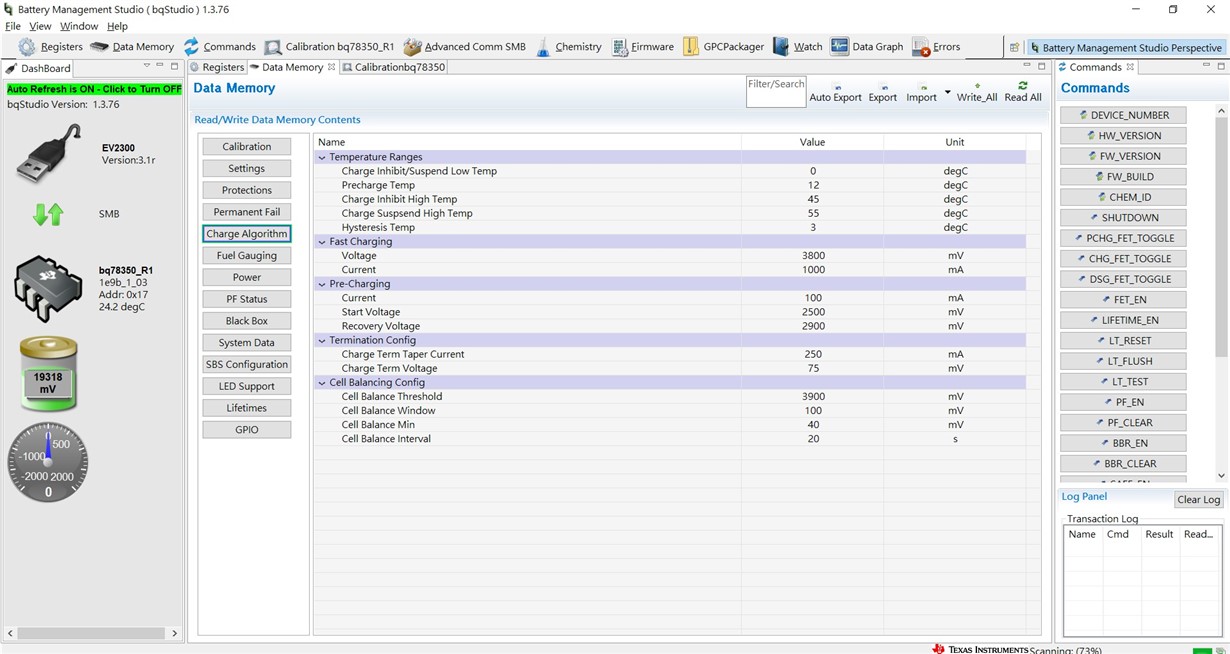The image size is (1230, 654).
Task: Select the Charge Term Taper Current row
Action: [671, 354]
